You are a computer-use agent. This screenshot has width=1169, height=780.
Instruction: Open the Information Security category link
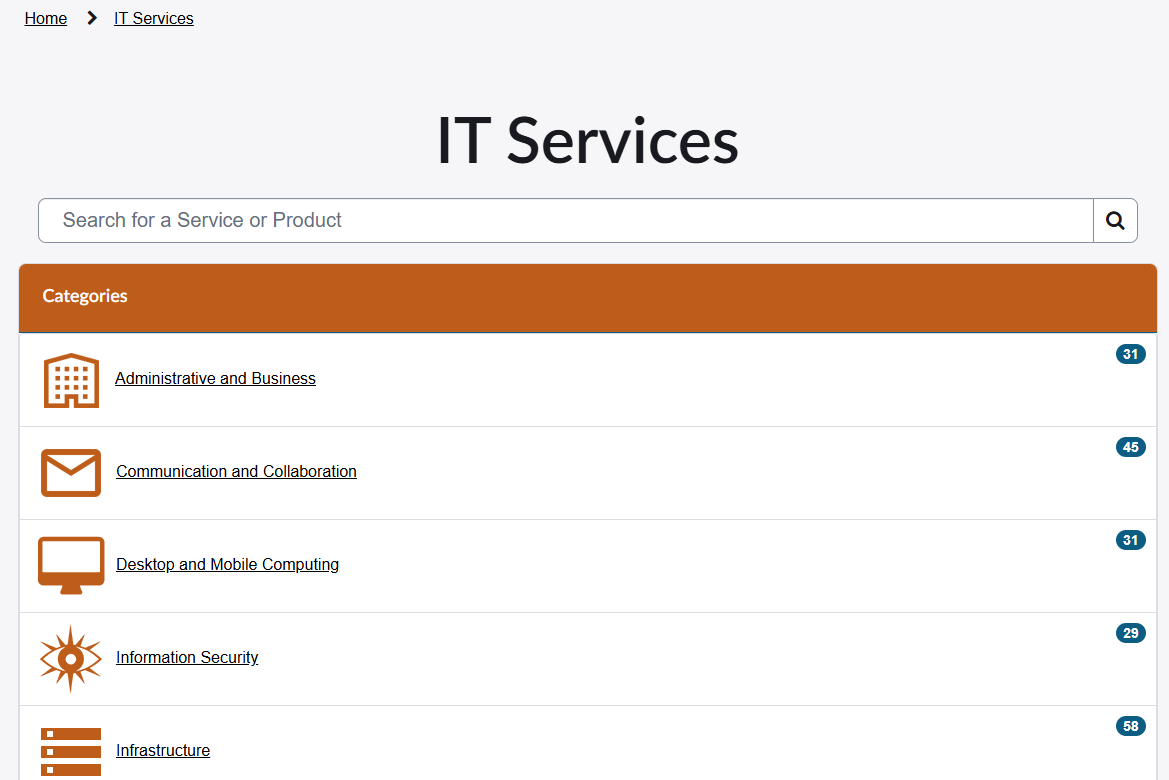(x=187, y=657)
